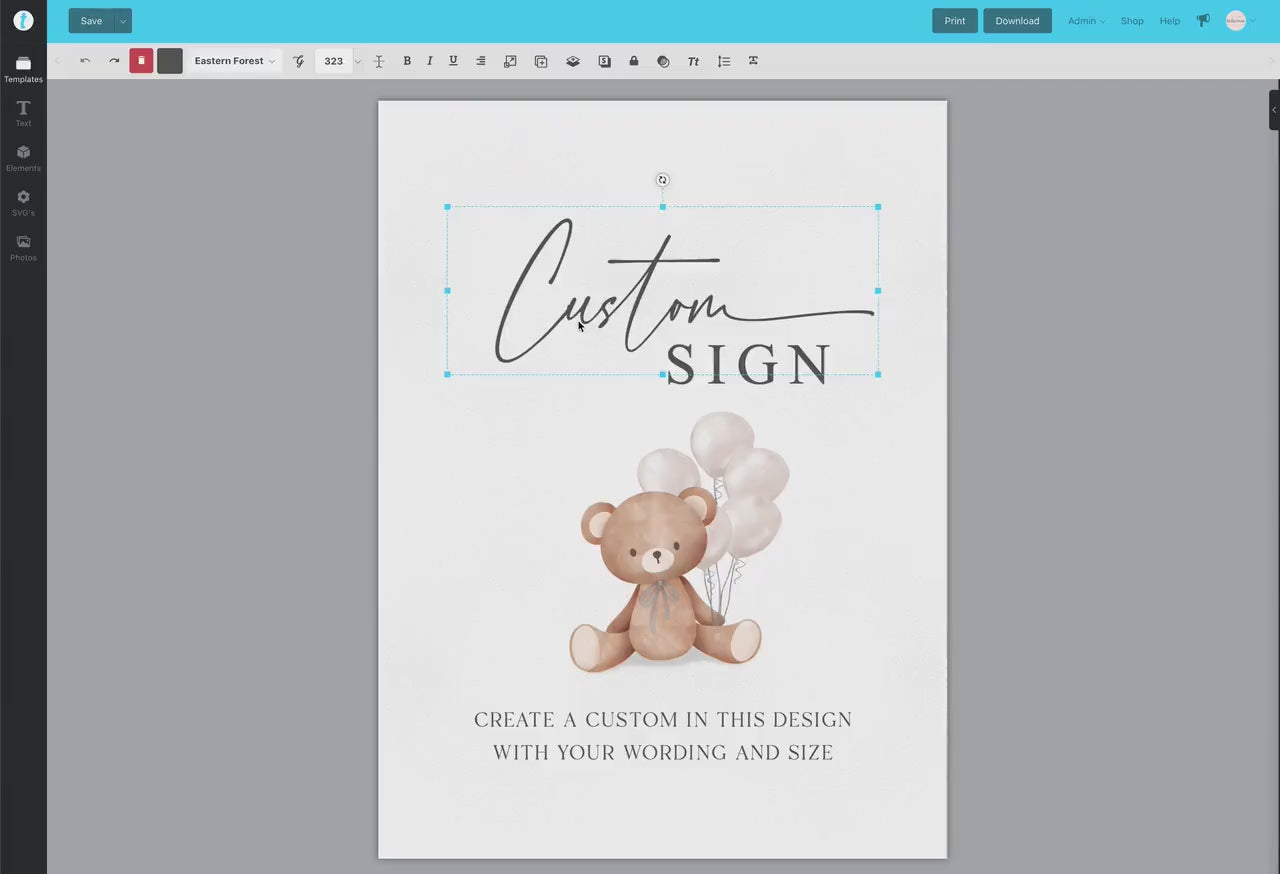Image resolution: width=1280 pixels, height=874 pixels.
Task: Select the teddy bear with balloons image
Action: (x=680, y=542)
